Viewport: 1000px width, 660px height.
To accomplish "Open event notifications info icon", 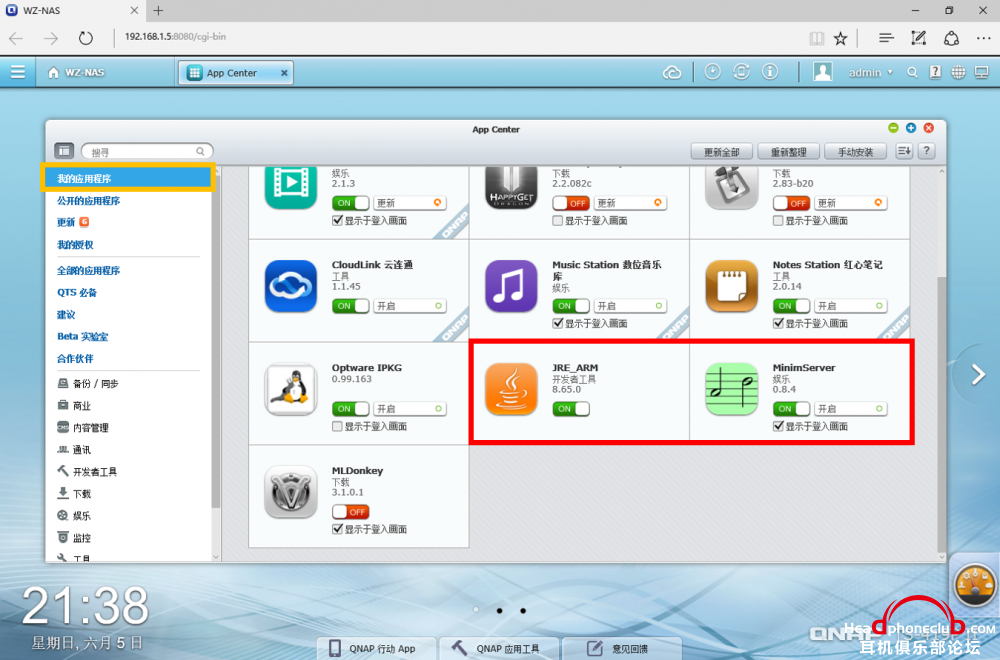I will 770,72.
